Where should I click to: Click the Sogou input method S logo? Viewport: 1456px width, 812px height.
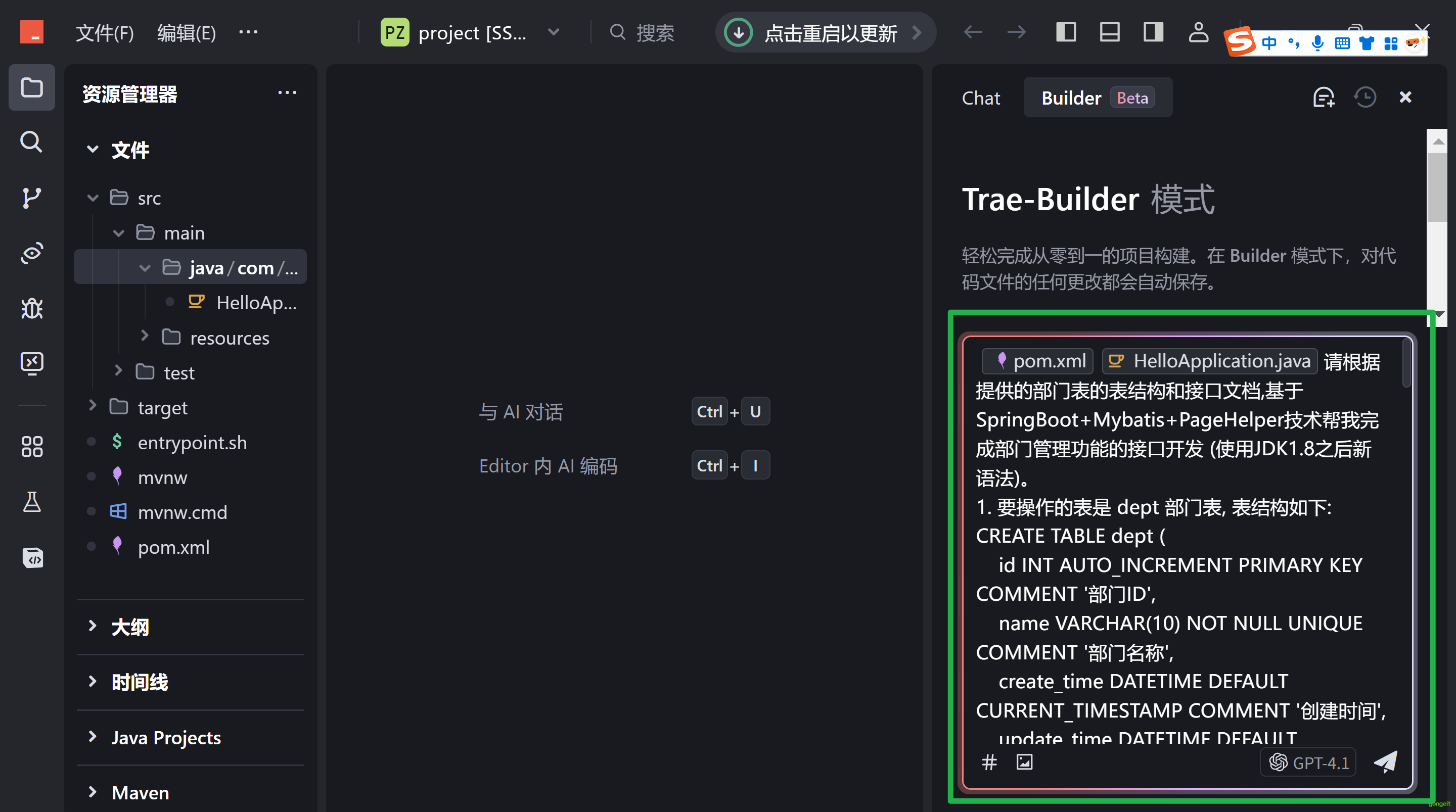tap(1240, 42)
